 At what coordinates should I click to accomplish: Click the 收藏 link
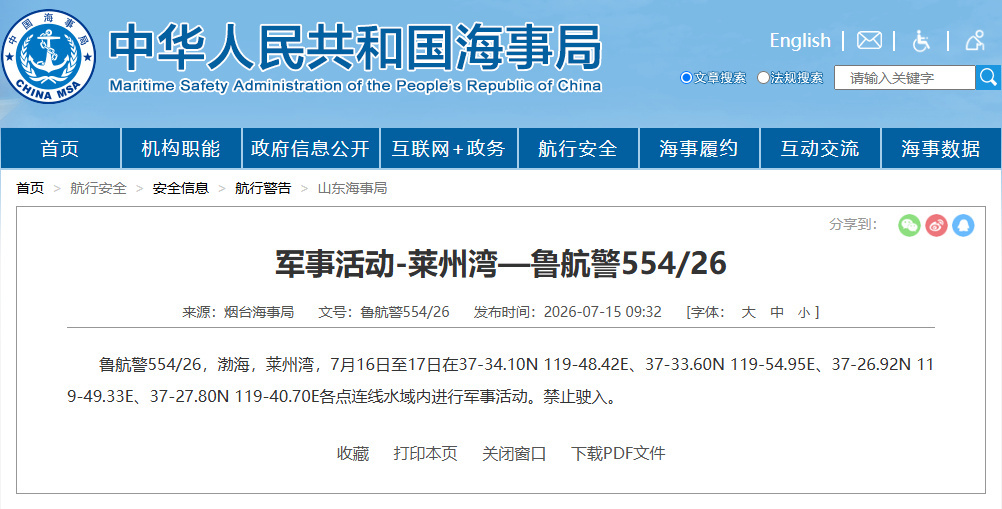pos(353,453)
